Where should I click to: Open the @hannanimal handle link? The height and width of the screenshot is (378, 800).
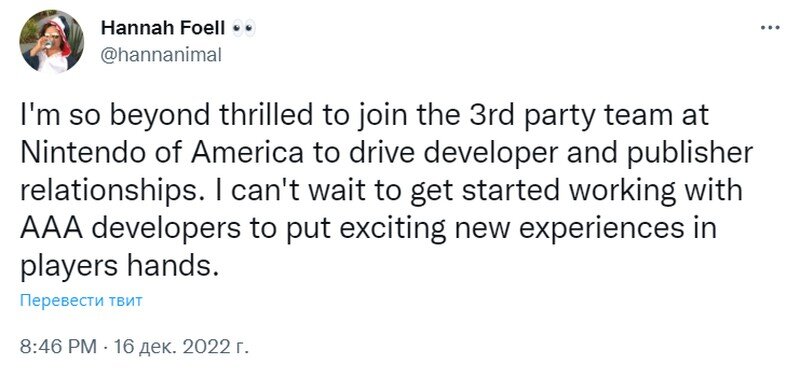[x=161, y=55]
